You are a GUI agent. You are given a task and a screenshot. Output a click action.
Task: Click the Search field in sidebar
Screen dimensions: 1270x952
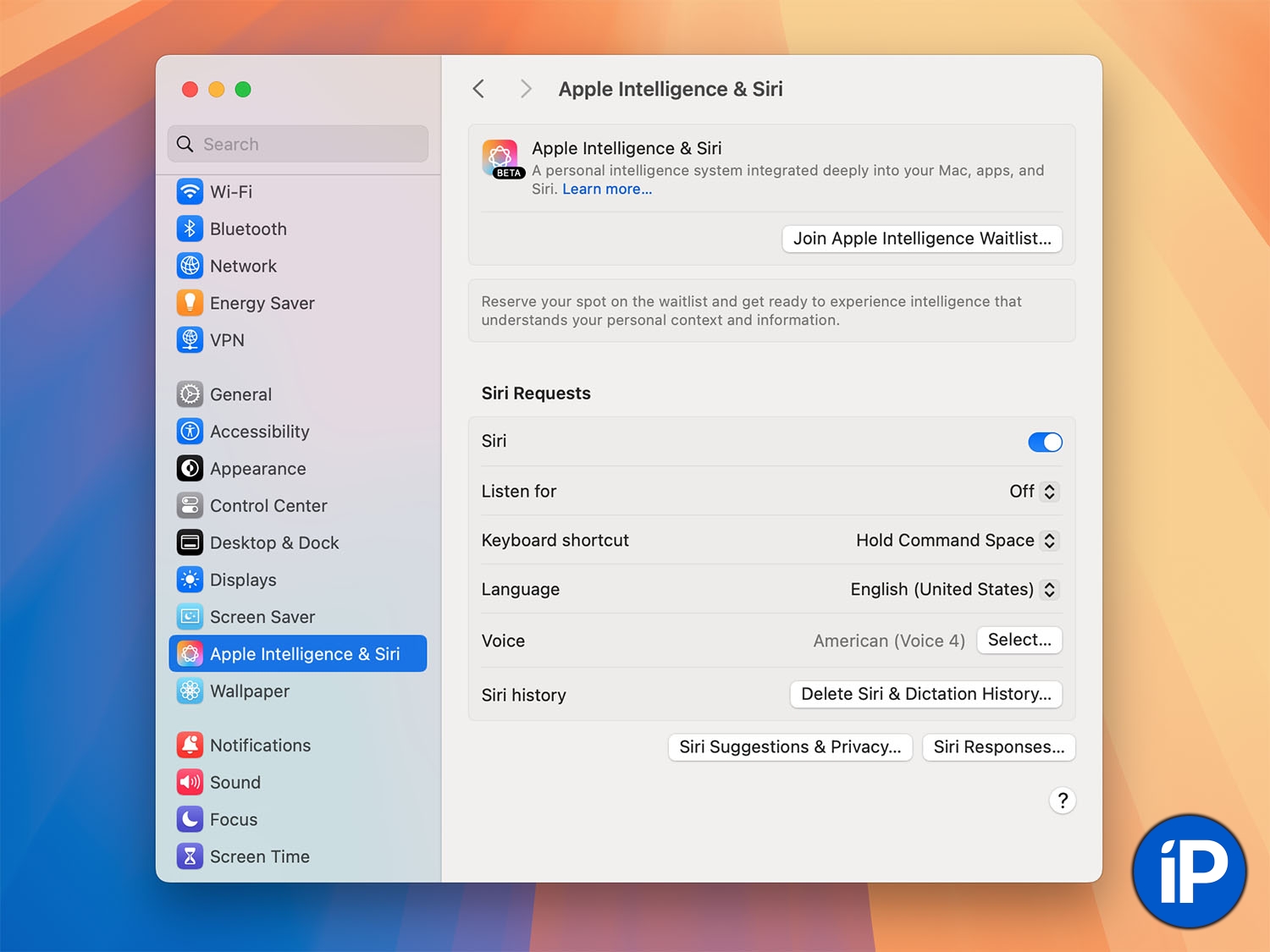pos(298,145)
